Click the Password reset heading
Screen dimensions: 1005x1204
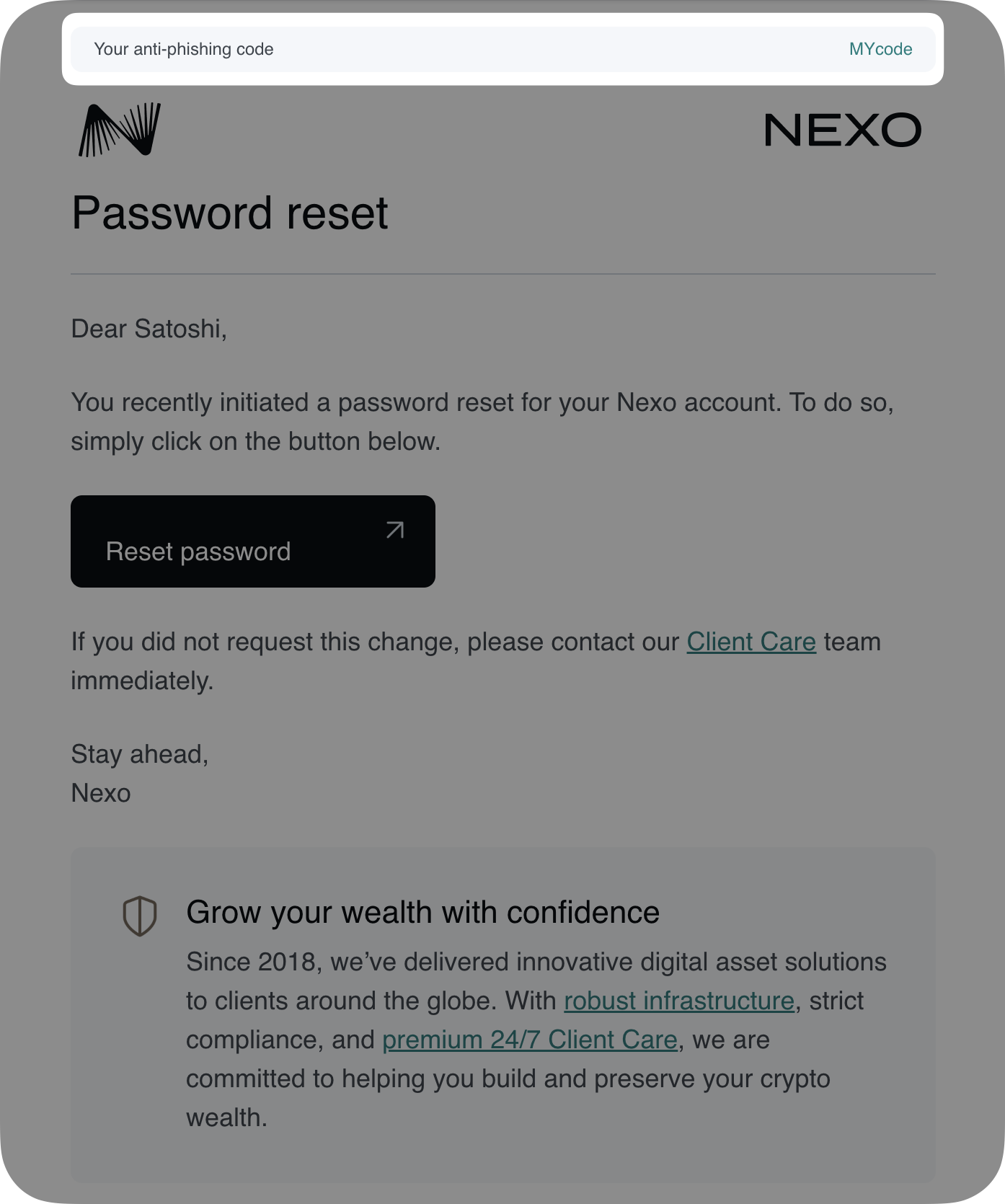[x=229, y=213]
